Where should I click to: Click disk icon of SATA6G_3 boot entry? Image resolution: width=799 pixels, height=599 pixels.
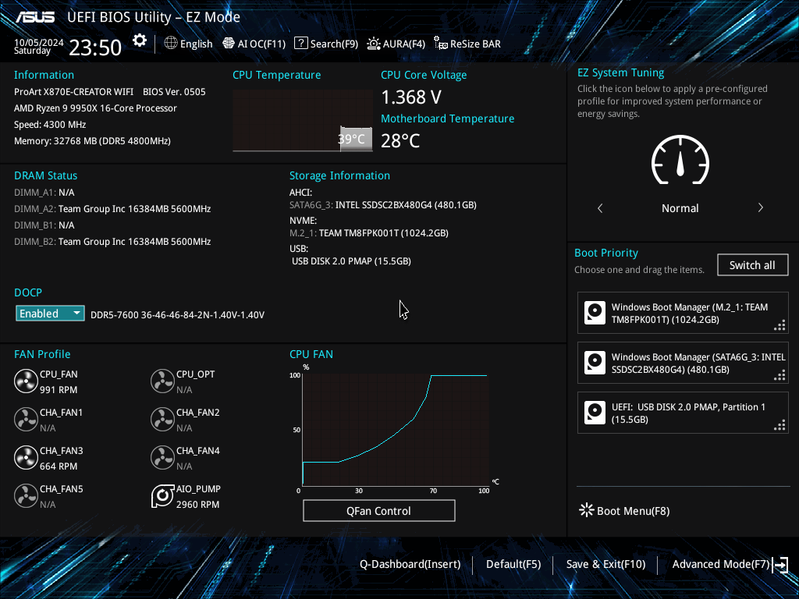[x=595, y=363]
